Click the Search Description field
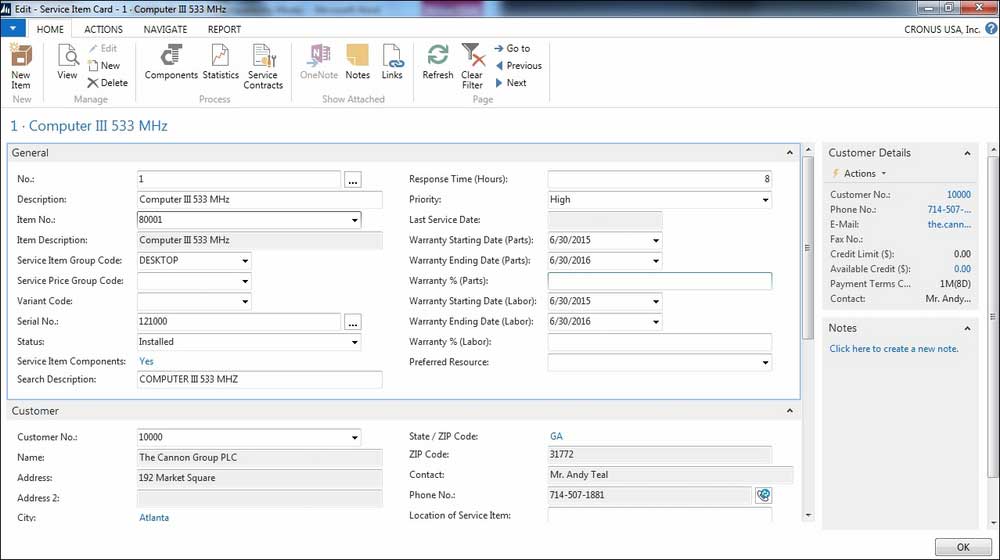The height and width of the screenshot is (560, 1000). point(260,379)
